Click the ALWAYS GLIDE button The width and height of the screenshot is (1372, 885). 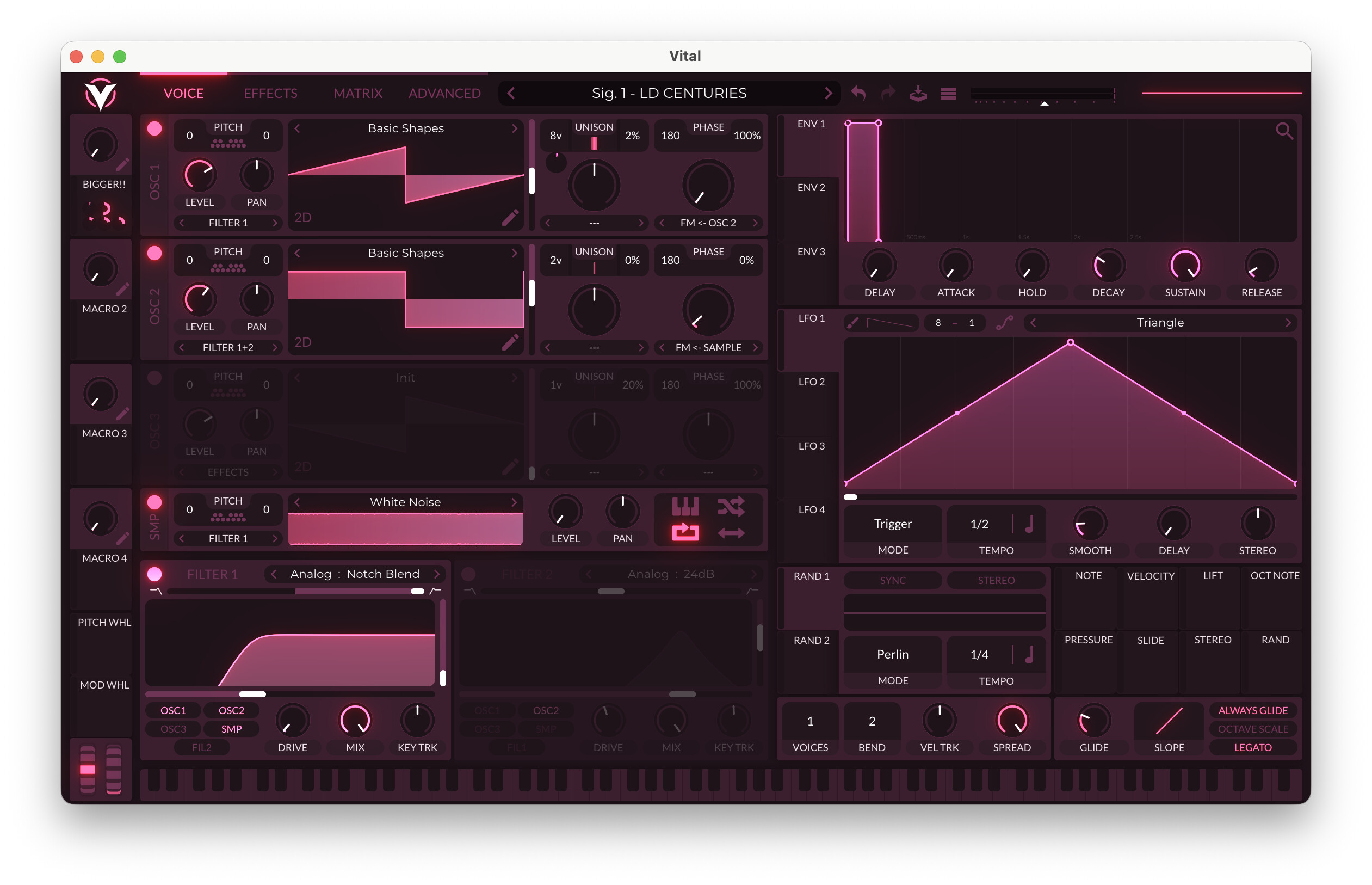click(x=1252, y=711)
